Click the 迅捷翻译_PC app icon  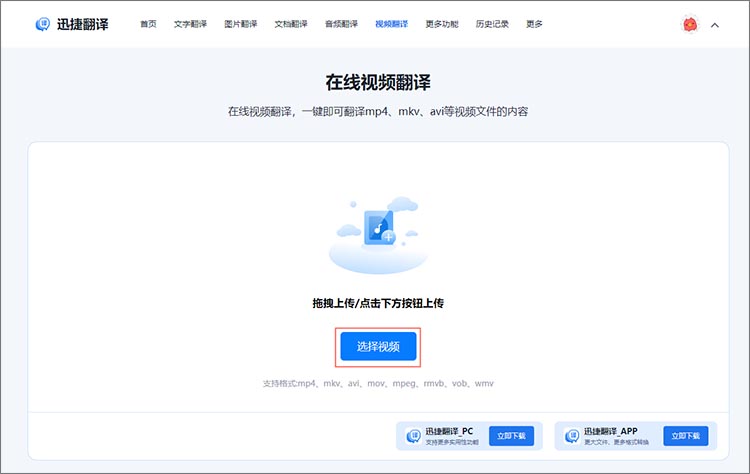[x=413, y=436]
